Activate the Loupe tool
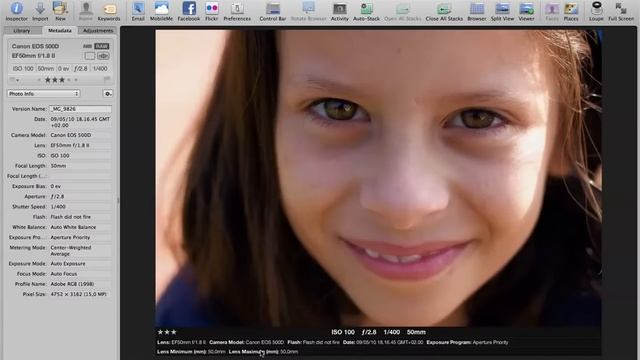This screenshot has width=640, height=360. point(596,8)
